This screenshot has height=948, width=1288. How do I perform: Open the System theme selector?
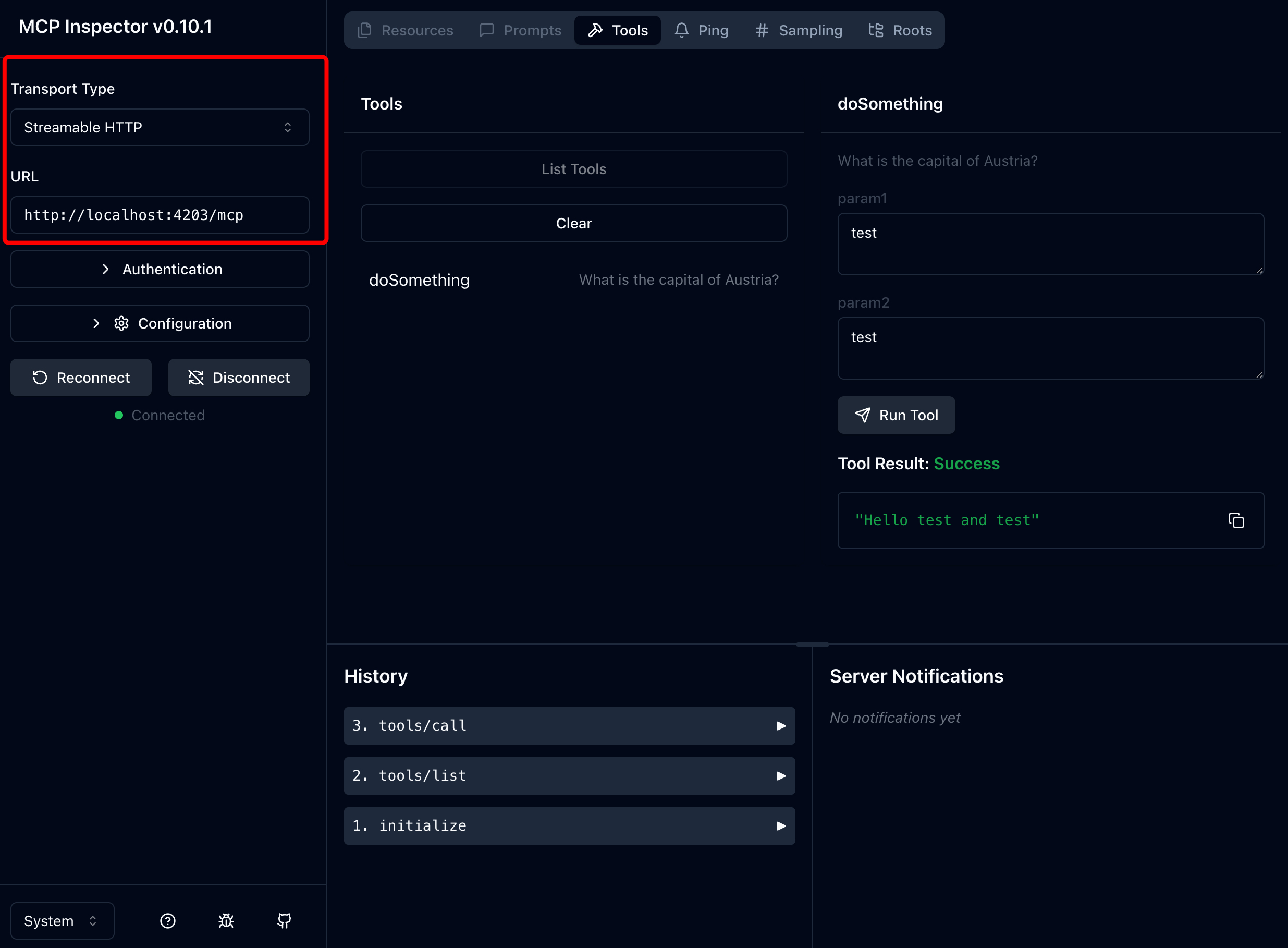tap(62, 920)
